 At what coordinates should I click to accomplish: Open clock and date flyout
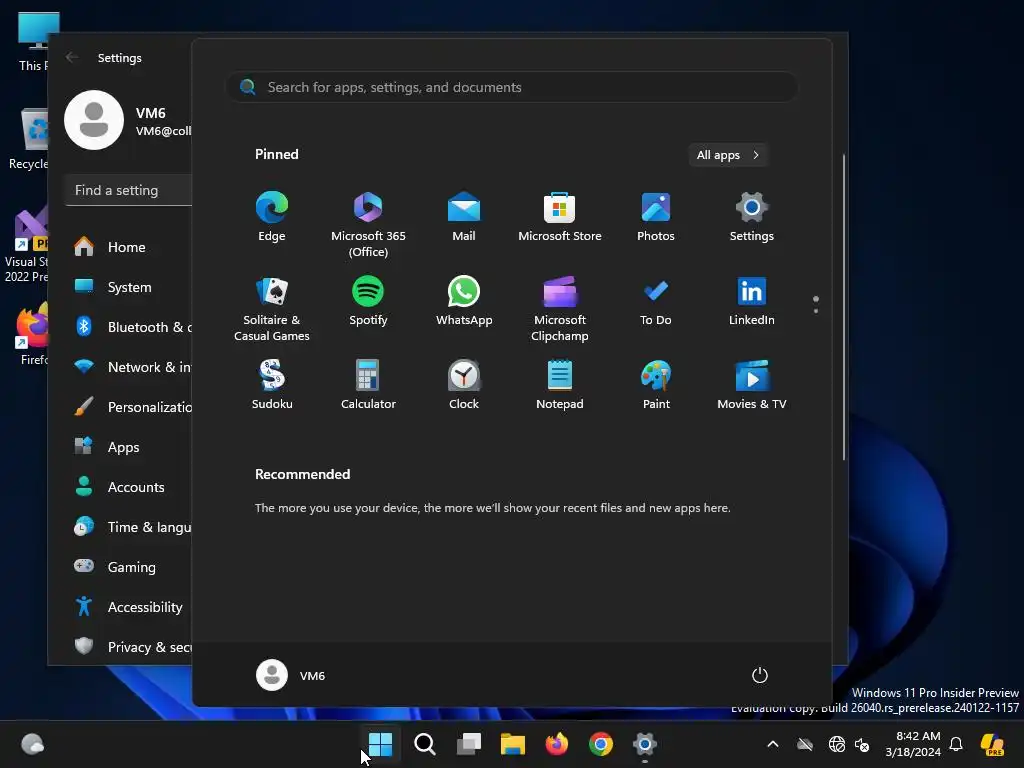pyautogui.click(x=913, y=744)
